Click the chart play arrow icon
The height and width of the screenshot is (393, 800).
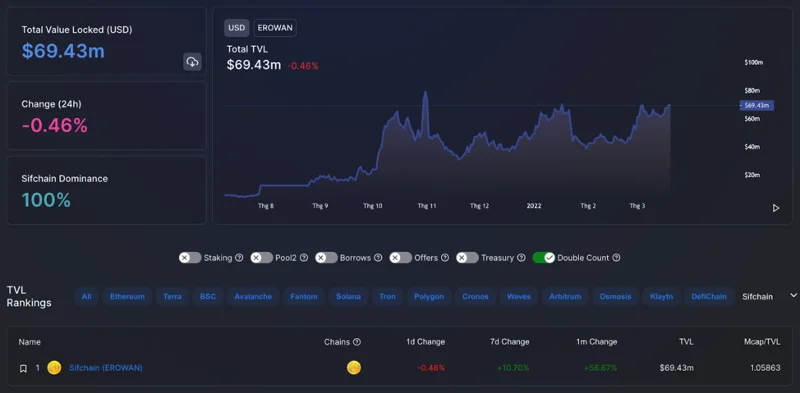[776, 208]
